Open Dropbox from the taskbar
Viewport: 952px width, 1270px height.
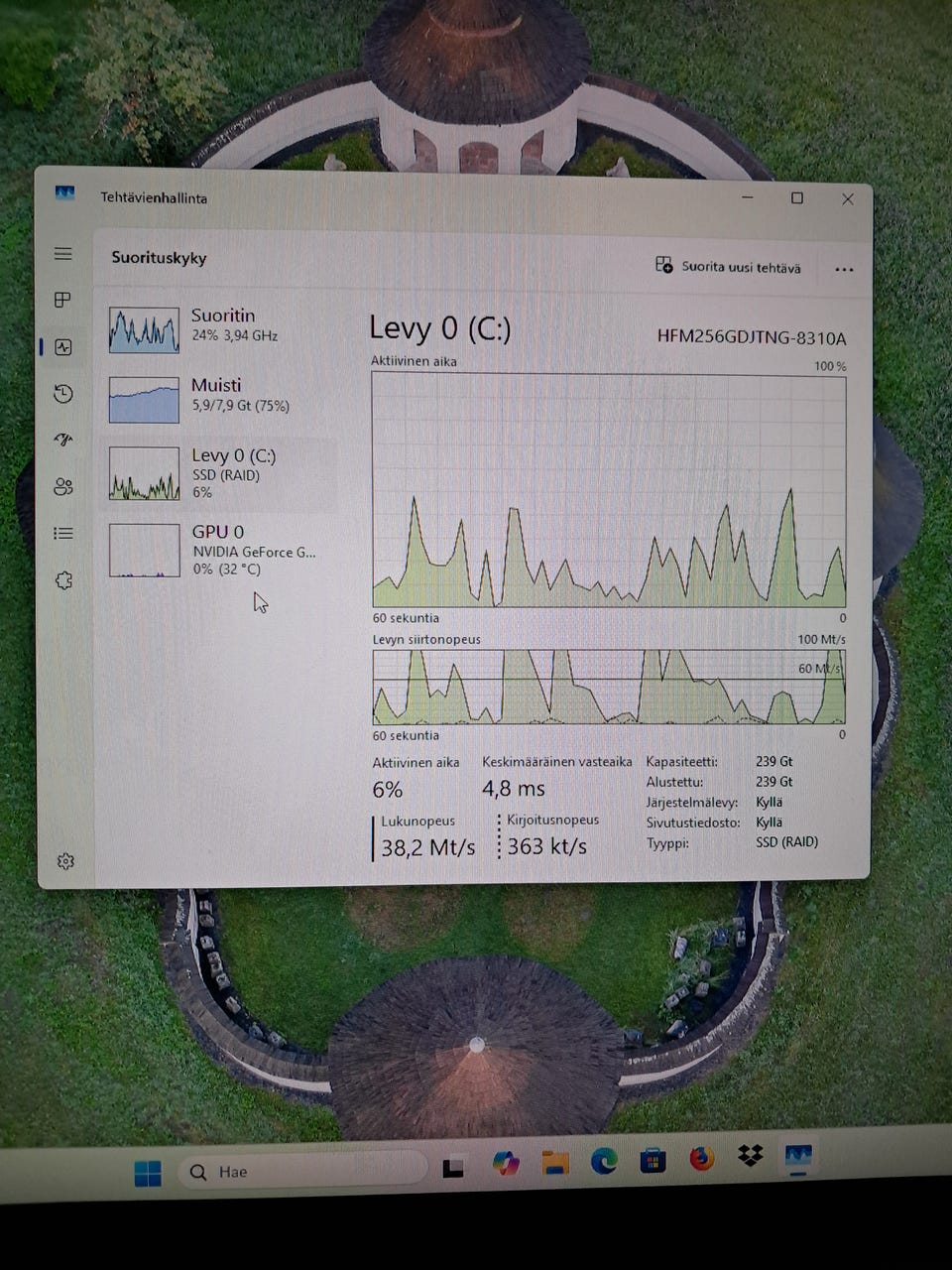tap(751, 1156)
